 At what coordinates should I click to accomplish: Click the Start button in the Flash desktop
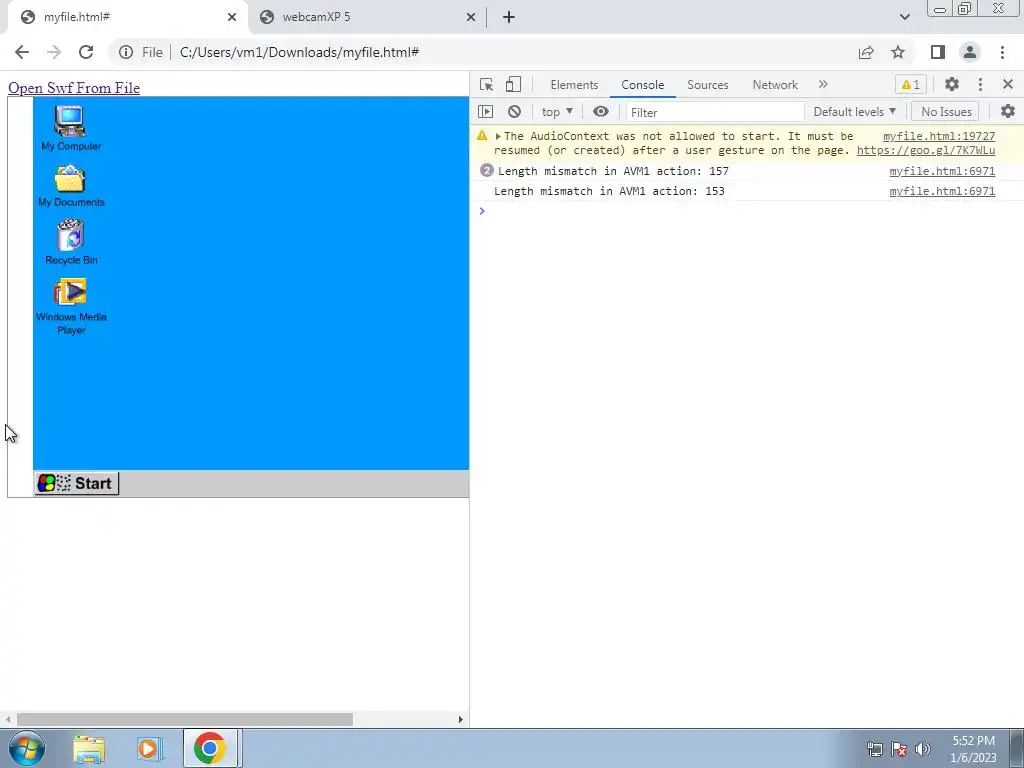pyautogui.click(x=76, y=483)
